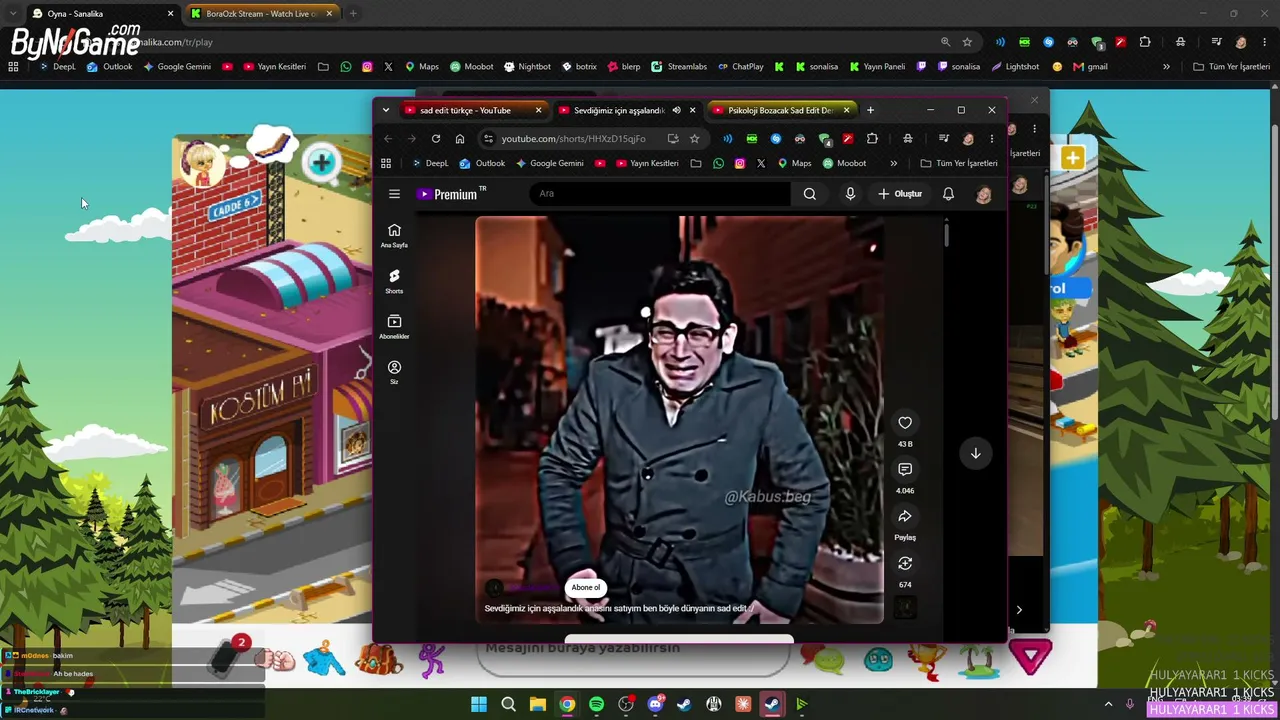Go to next short with down arrow
Viewport: 1280px width, 720px height.
[x=976, y=453]
